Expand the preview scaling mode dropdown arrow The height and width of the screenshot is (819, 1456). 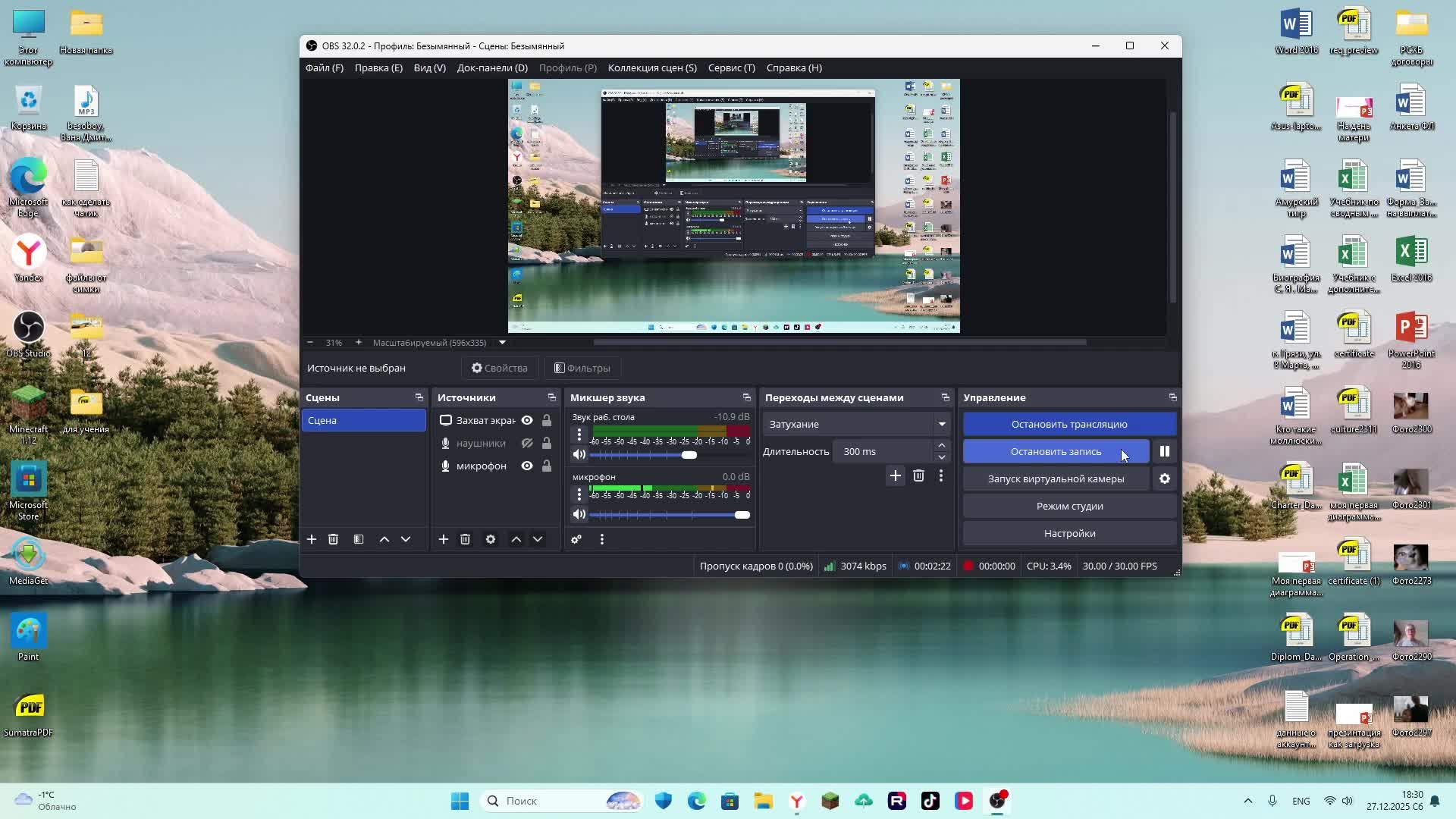[502, 343]
